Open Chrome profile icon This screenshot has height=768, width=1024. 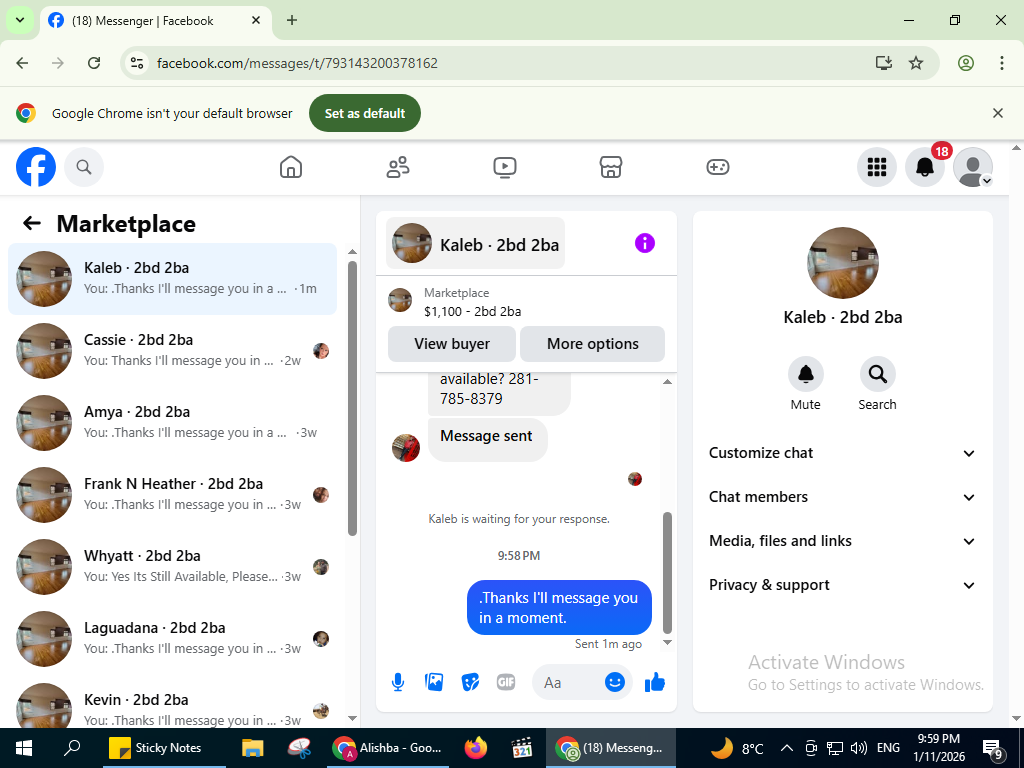point(966,63)
